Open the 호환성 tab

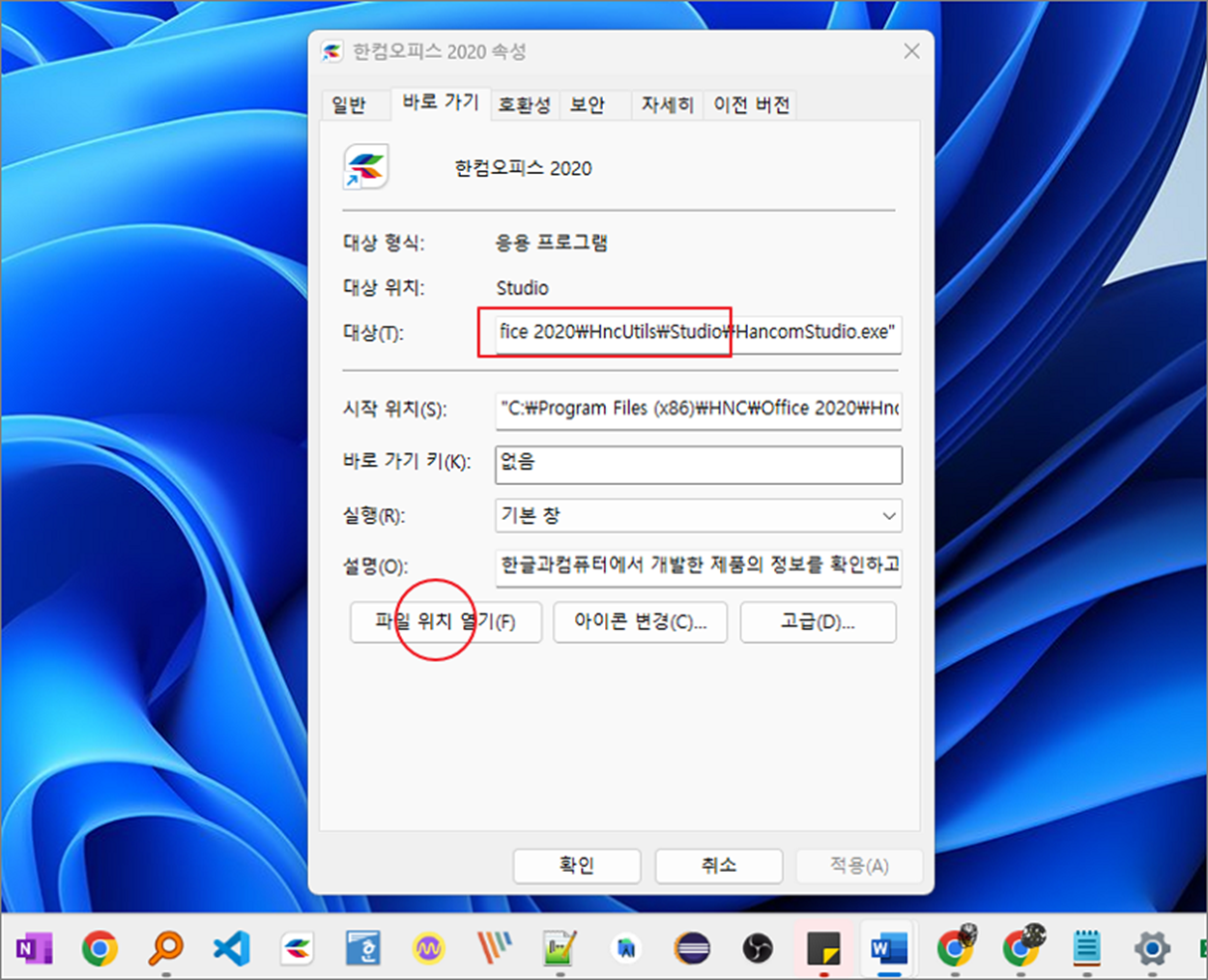(x=524, y=104)
